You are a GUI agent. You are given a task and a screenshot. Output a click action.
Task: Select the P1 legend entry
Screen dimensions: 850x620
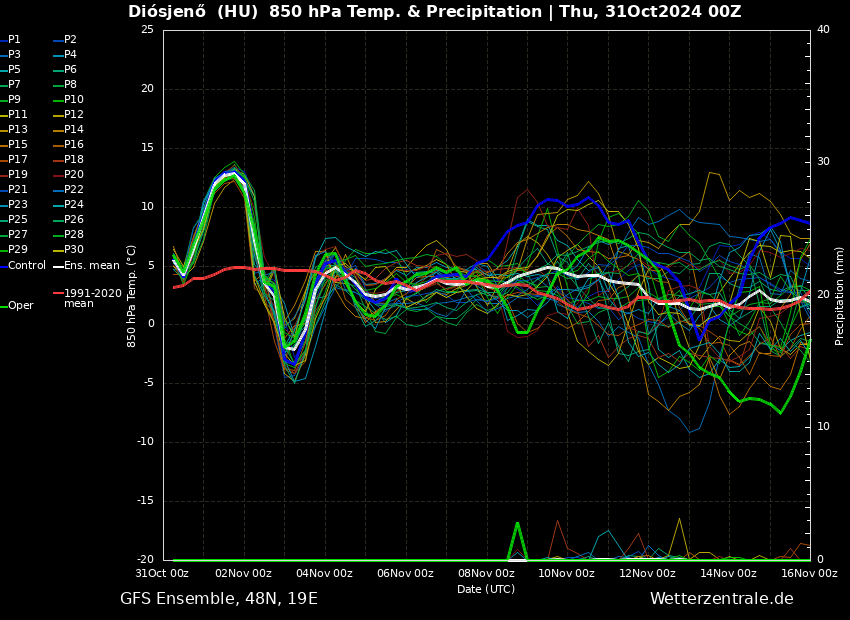point(14,40)
